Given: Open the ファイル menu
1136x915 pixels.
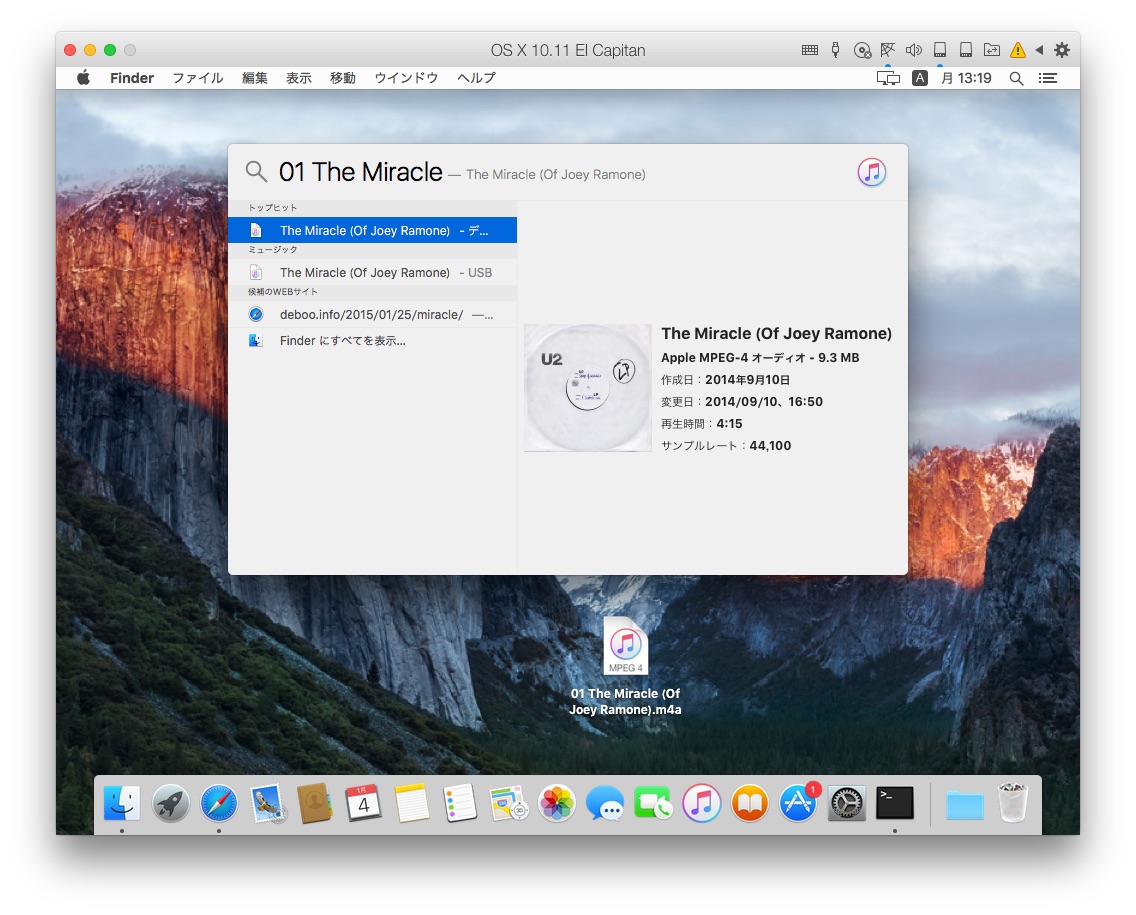Looking at the screenshot, I should click(x=198, y=78).
